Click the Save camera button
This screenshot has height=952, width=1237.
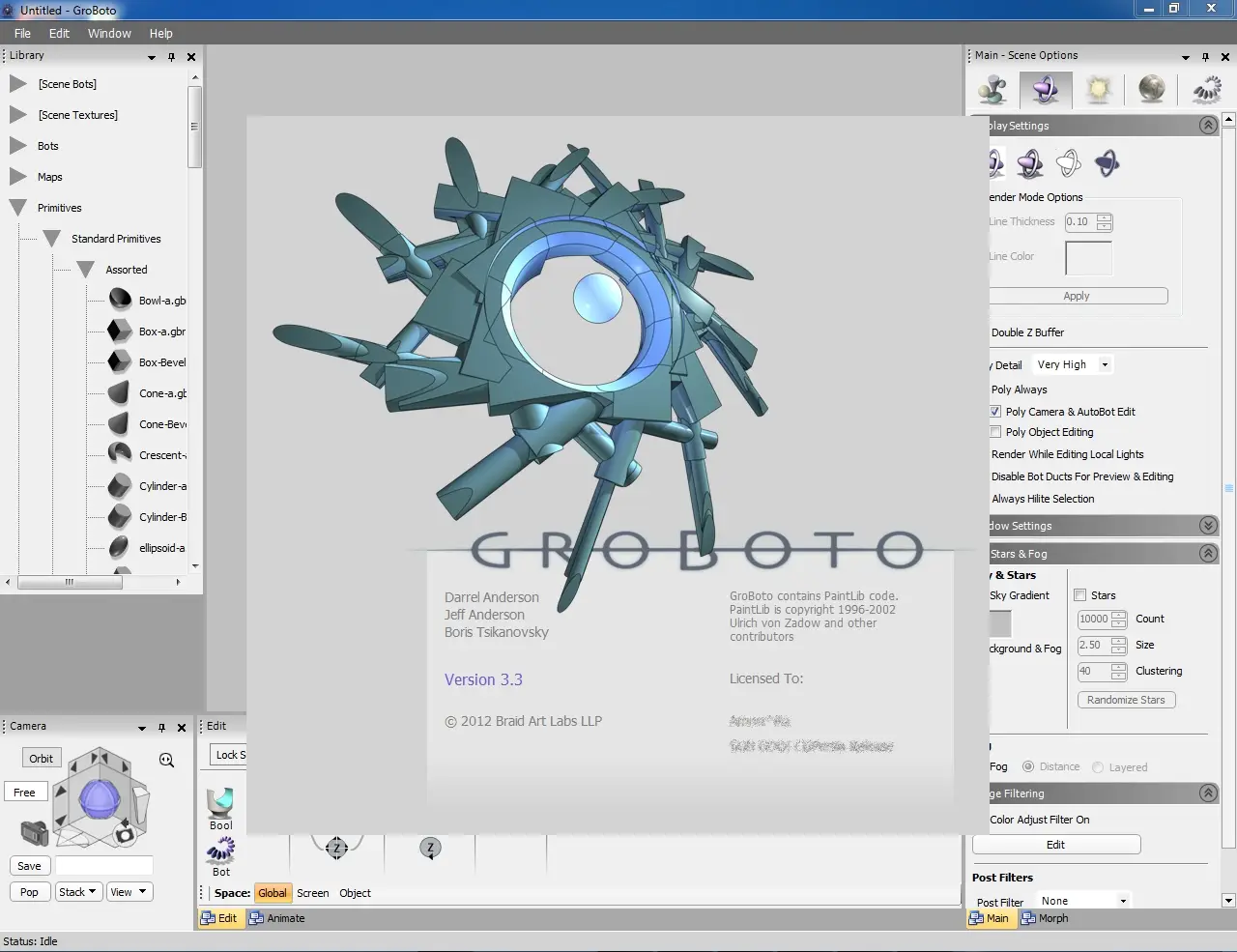click(x=29, y=866)
